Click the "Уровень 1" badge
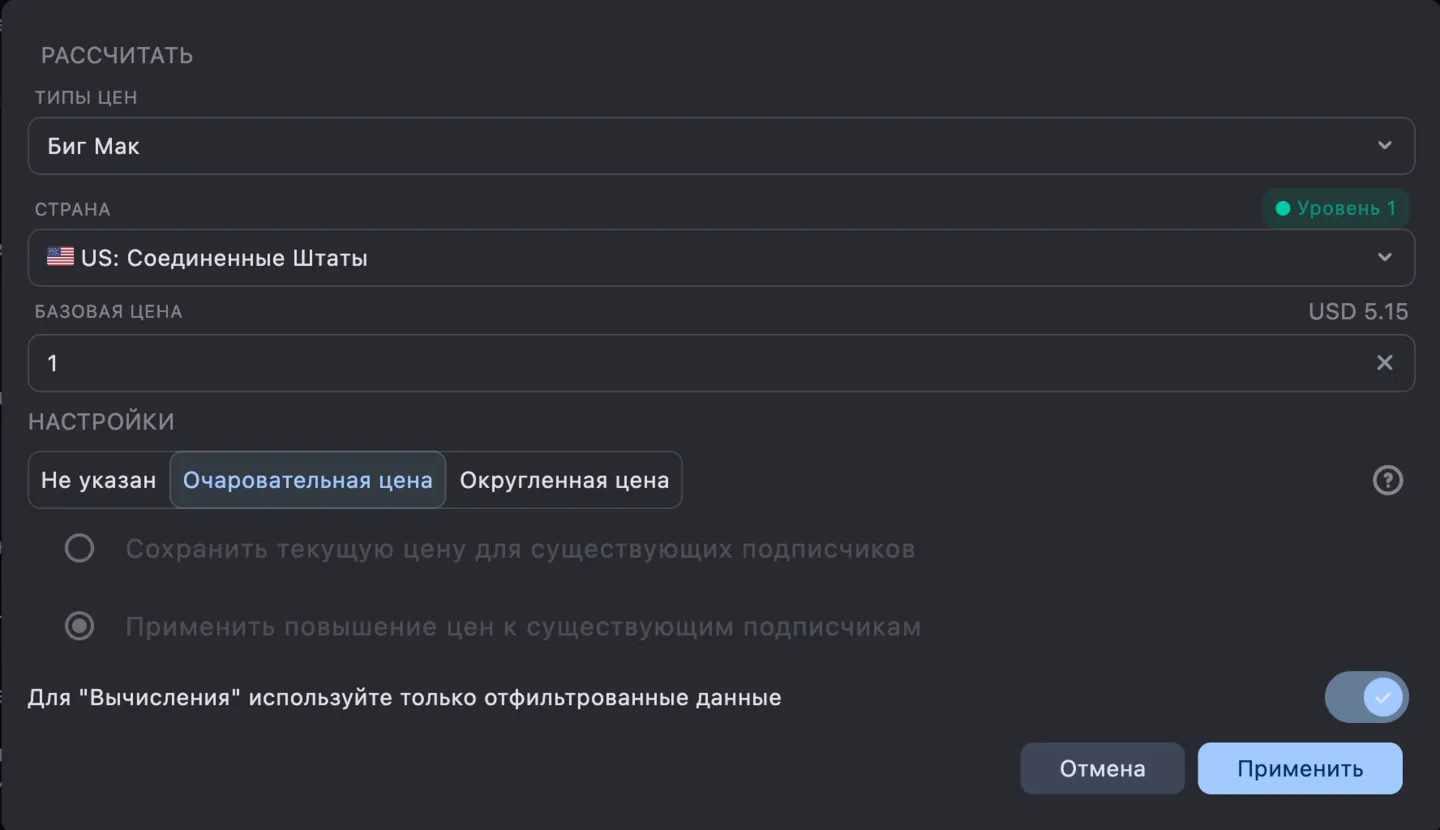 1336,208
